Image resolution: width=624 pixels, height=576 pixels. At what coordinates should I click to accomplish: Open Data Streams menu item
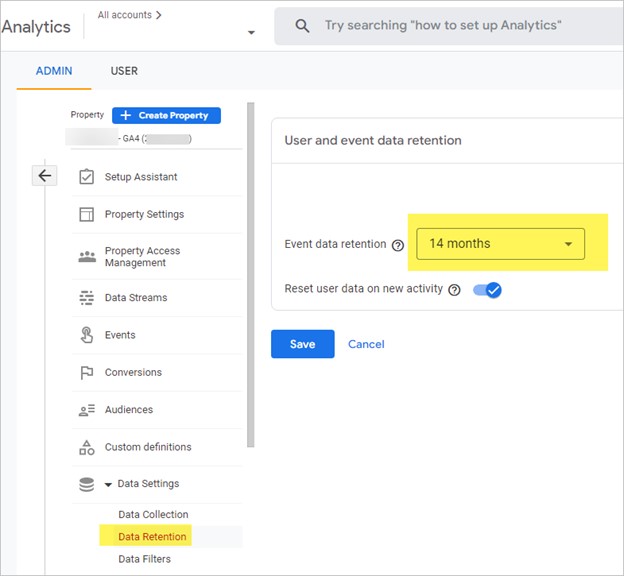(136, 297)
